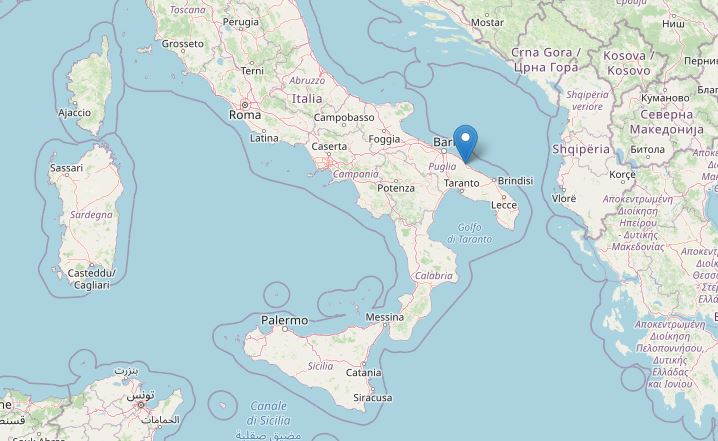
Task: Select the Shqipëria country label
Action: [581, 149]
